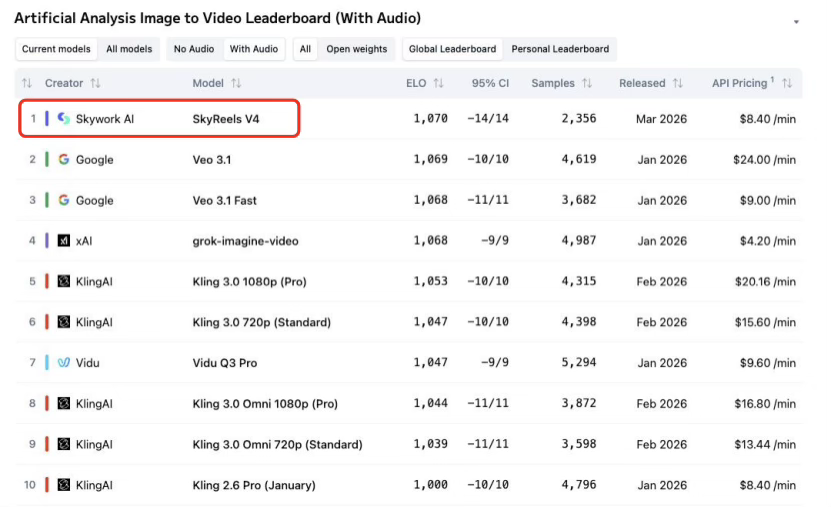Viewport: 831px width, 507px height.
Task: Click the Skywork AI logo icon
Action: coord(64,119)
